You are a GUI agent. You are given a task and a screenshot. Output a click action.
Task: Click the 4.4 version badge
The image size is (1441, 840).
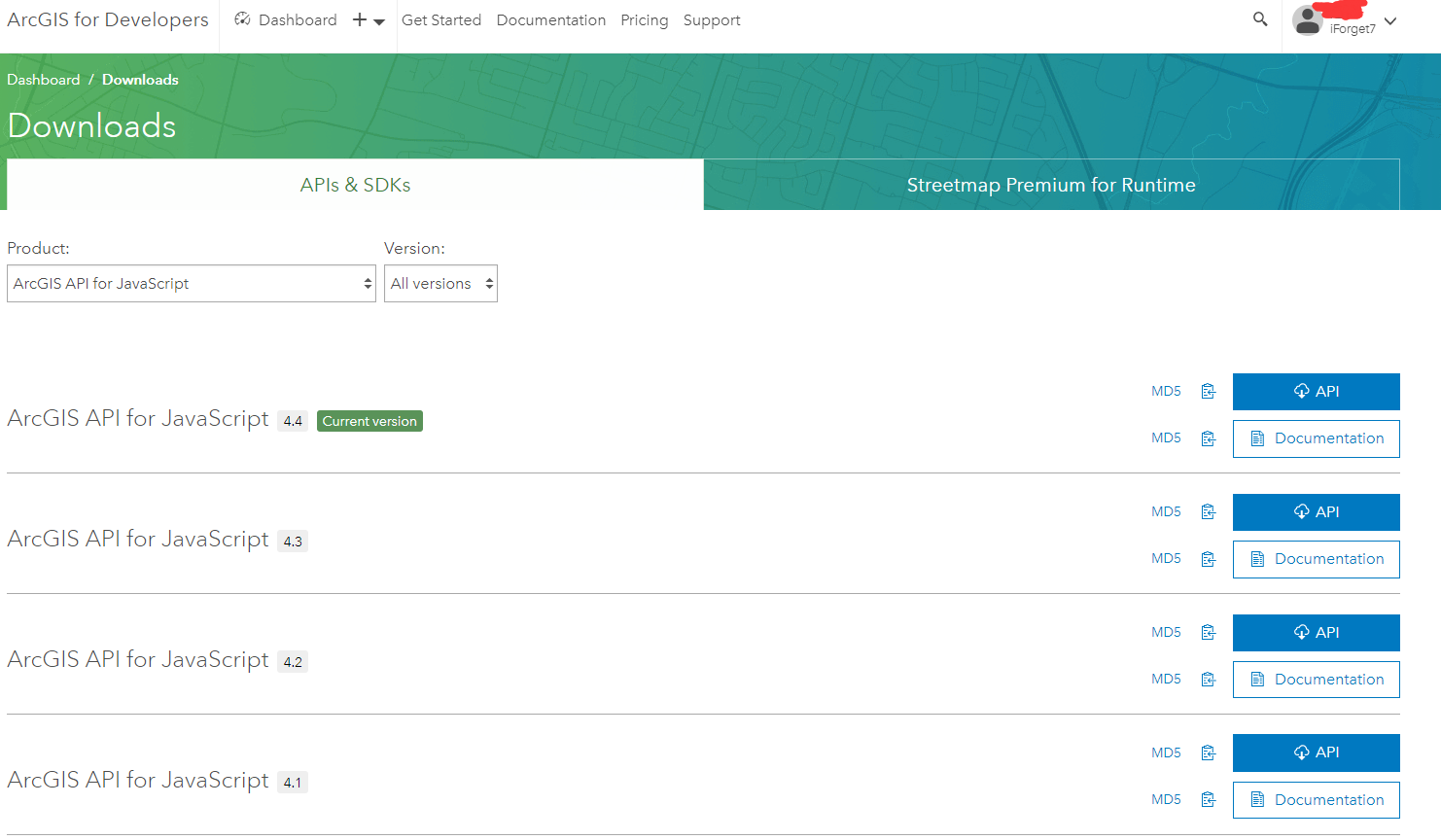click(293, 421)
